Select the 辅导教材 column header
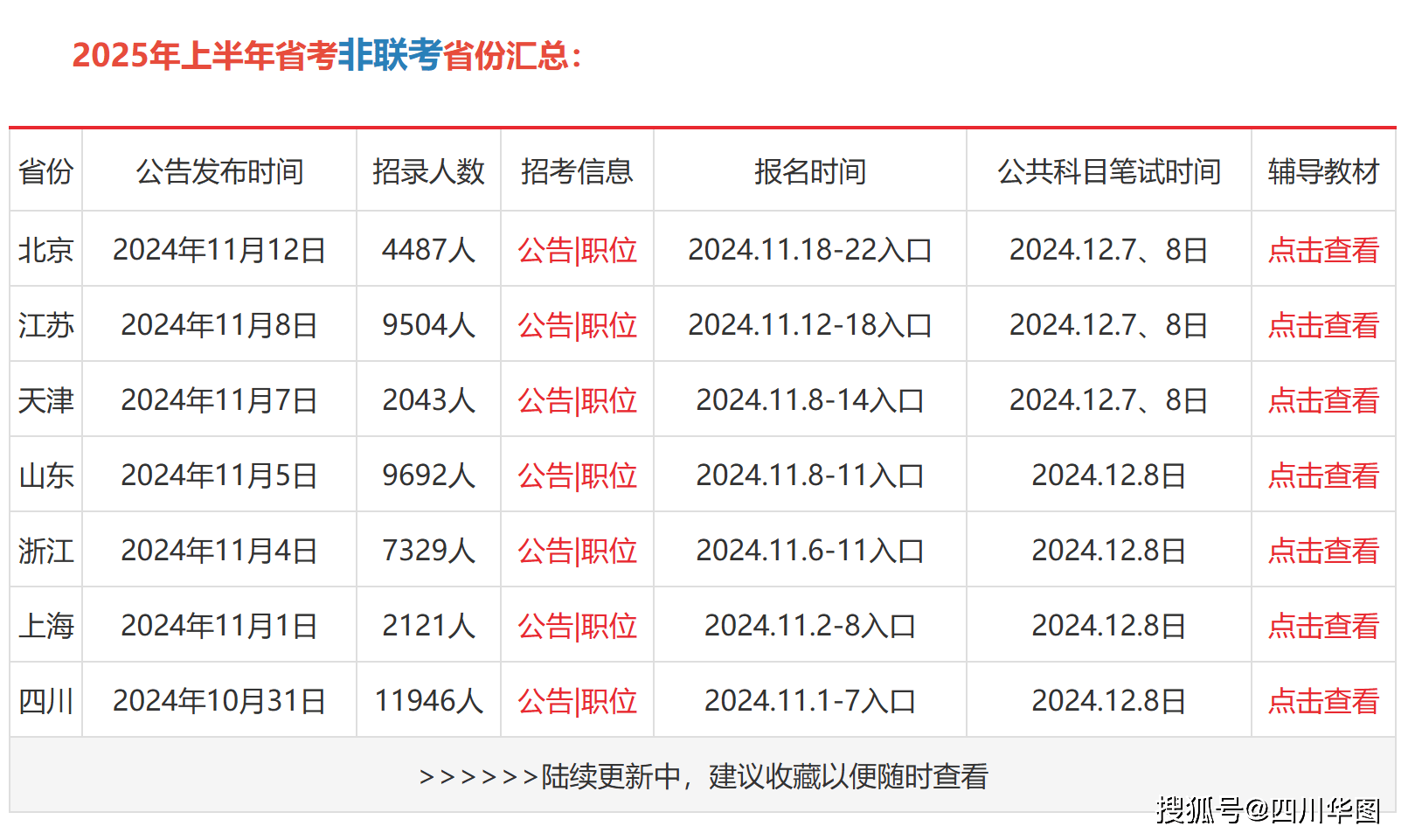Screen dimensions: 1415x840 [x=1323, y=171]
